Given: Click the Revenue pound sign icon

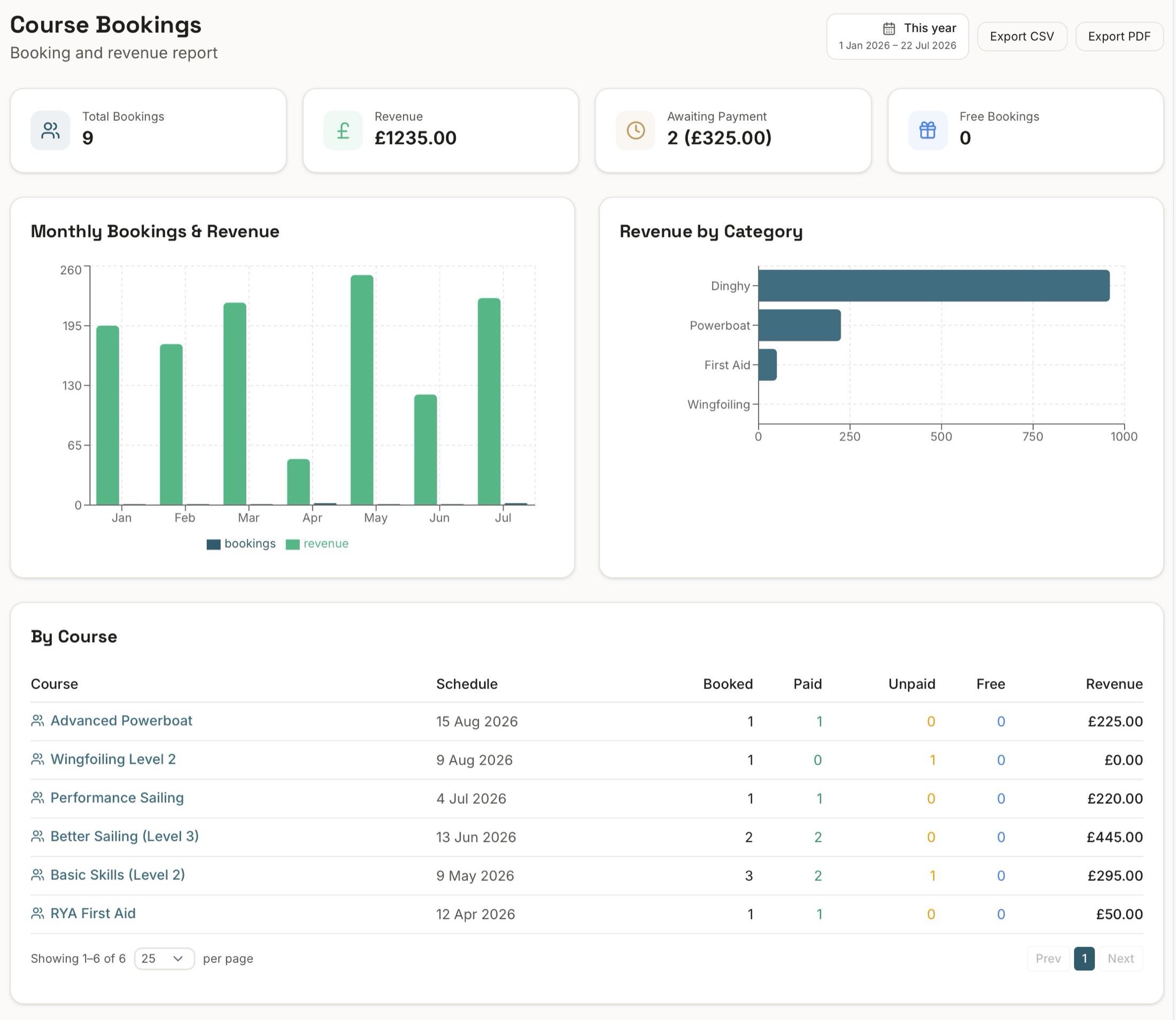Looking at the screenshot, I should click(343, 130).
